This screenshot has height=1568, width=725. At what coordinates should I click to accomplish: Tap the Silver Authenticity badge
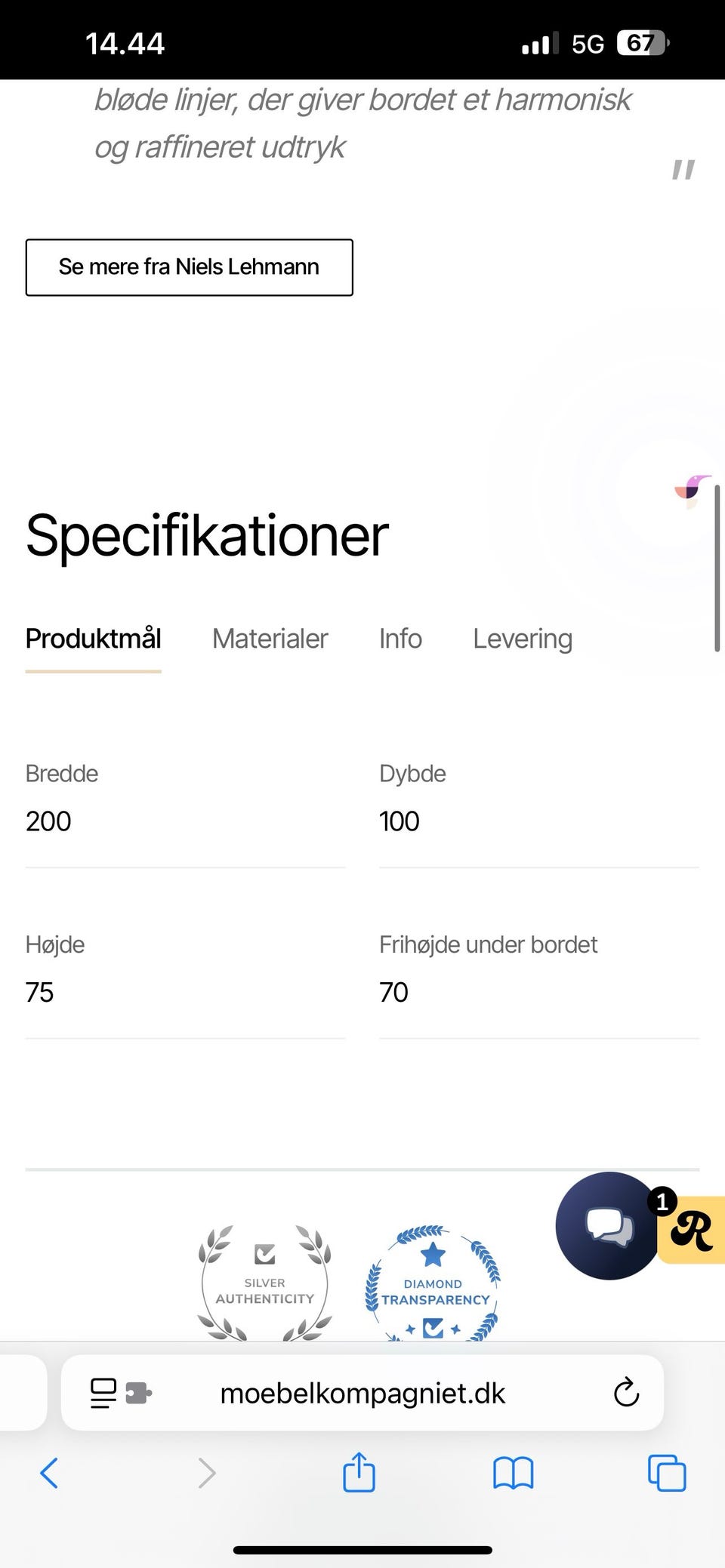point(264,1283)
